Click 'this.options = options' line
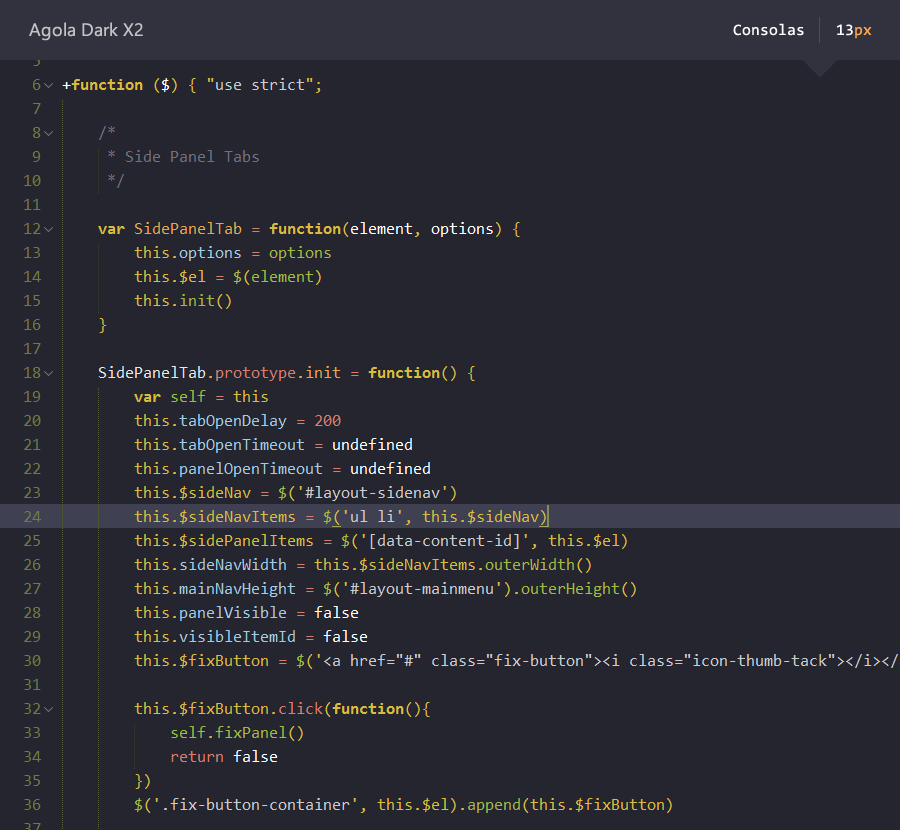This screenshot has width=900, height=830. 232,253
